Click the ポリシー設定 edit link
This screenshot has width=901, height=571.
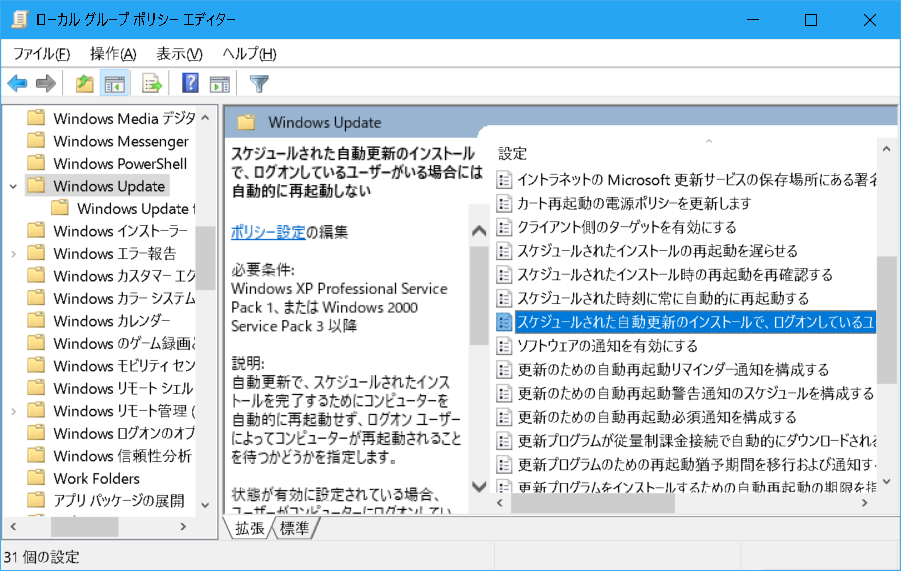pos(268,232)
